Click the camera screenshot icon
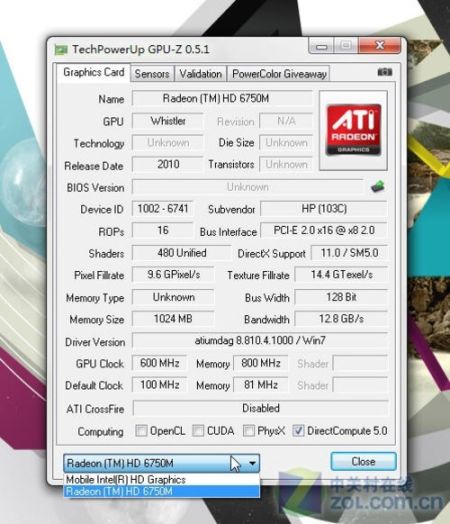Viewport: 450px width, 524px height. 385,72
